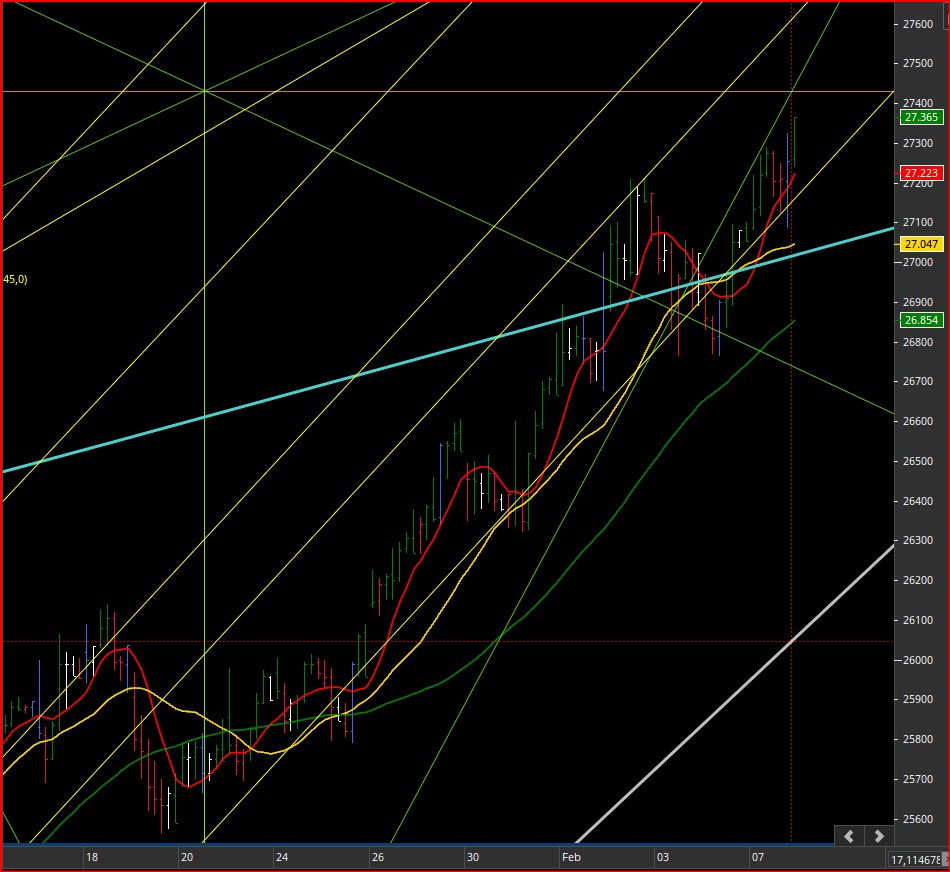950x872 pixels.
Task: Click the 18 date label on time axis
Action: coord(91,857)
